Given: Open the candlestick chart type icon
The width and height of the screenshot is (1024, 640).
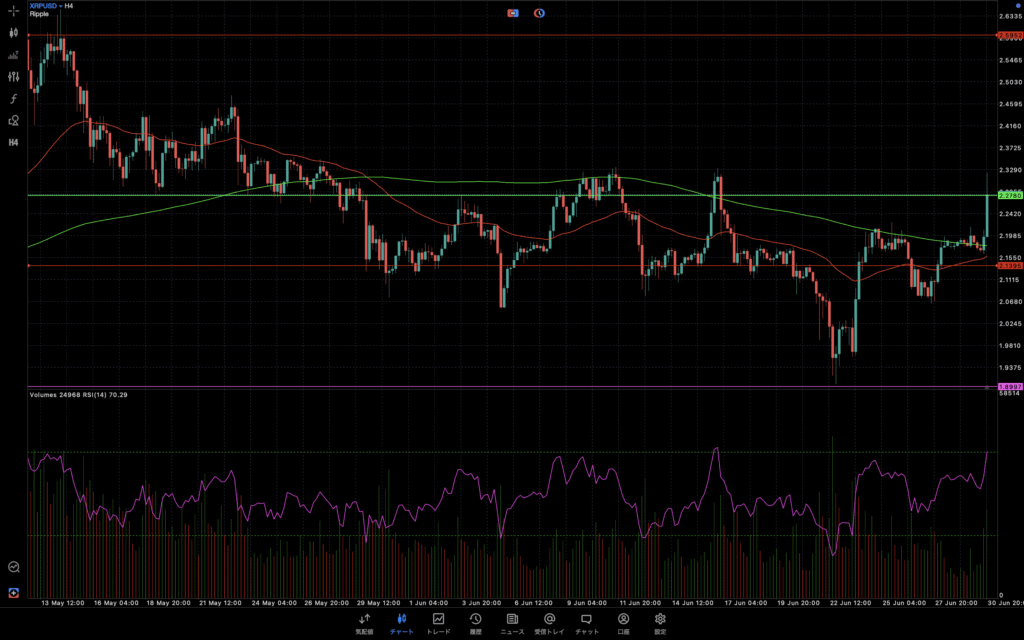Looking at the screenshot, I should coord(13,33).
